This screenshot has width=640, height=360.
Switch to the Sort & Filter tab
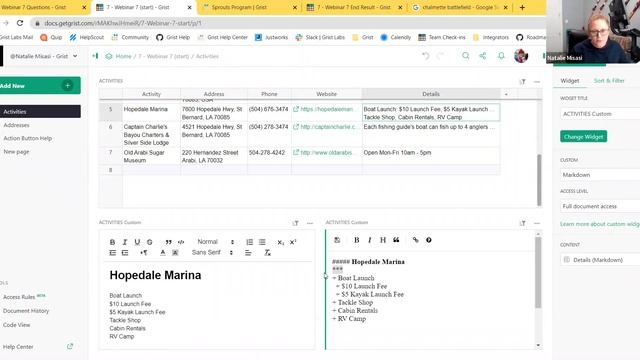click(609, 81)
